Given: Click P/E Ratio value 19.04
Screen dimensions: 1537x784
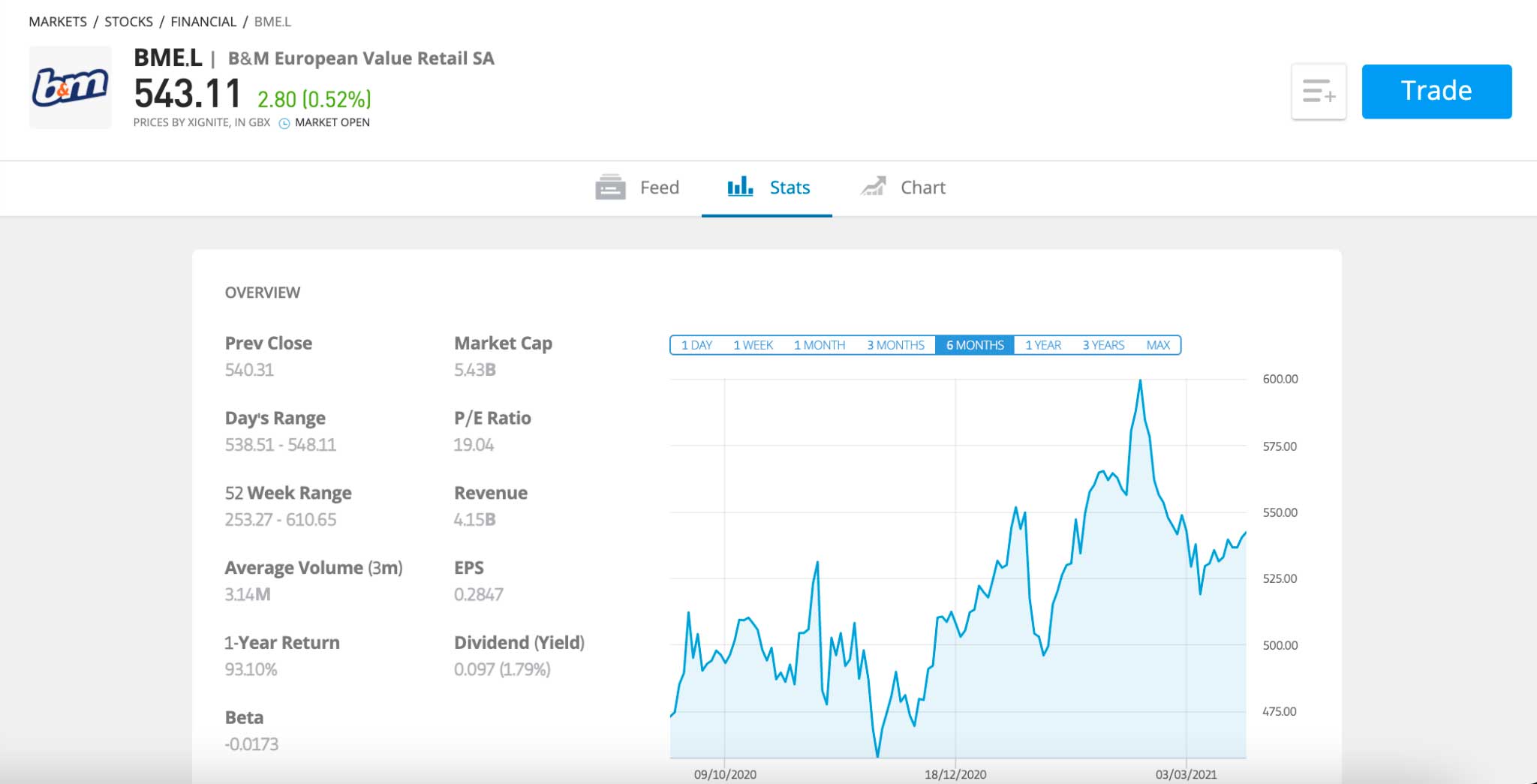Looking at the screenshot, I should [x=474, y=445].
